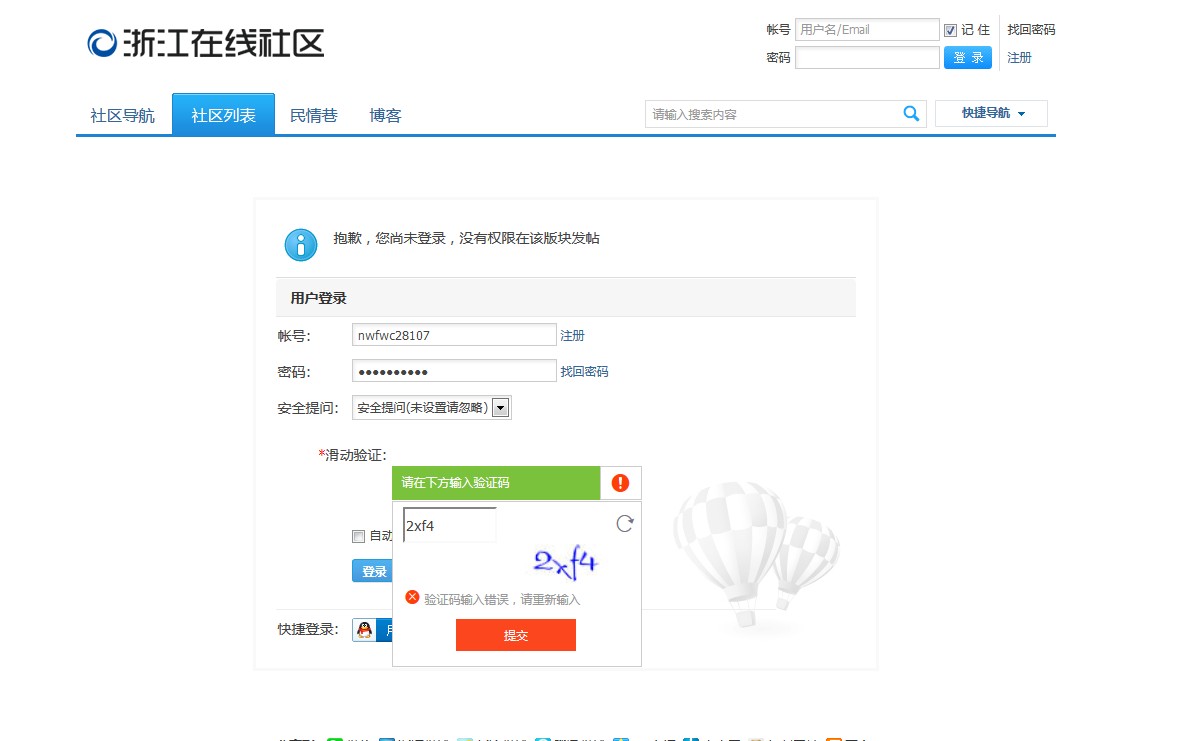Click the blue info icon beside the notice
This screenshot has height=741, width=1178.
pos(300,245)
